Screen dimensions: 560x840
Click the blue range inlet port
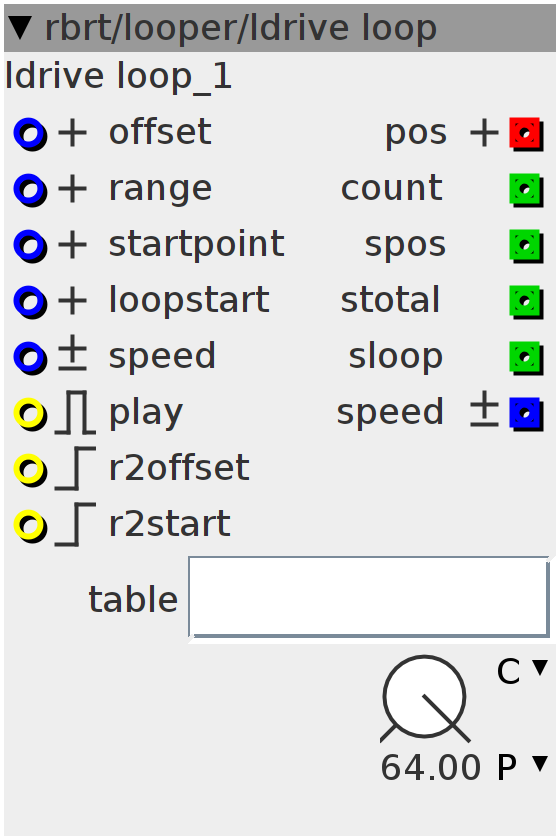point(30,189)
